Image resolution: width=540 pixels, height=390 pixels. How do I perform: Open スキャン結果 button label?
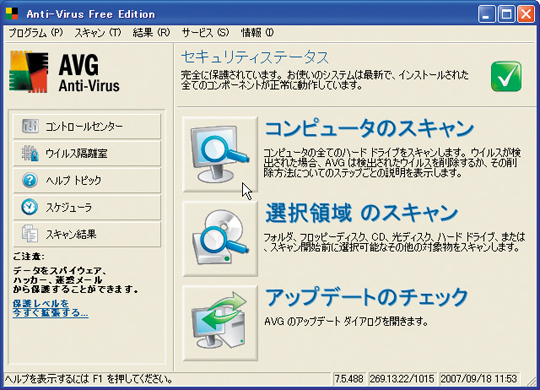tap(71, 235)
